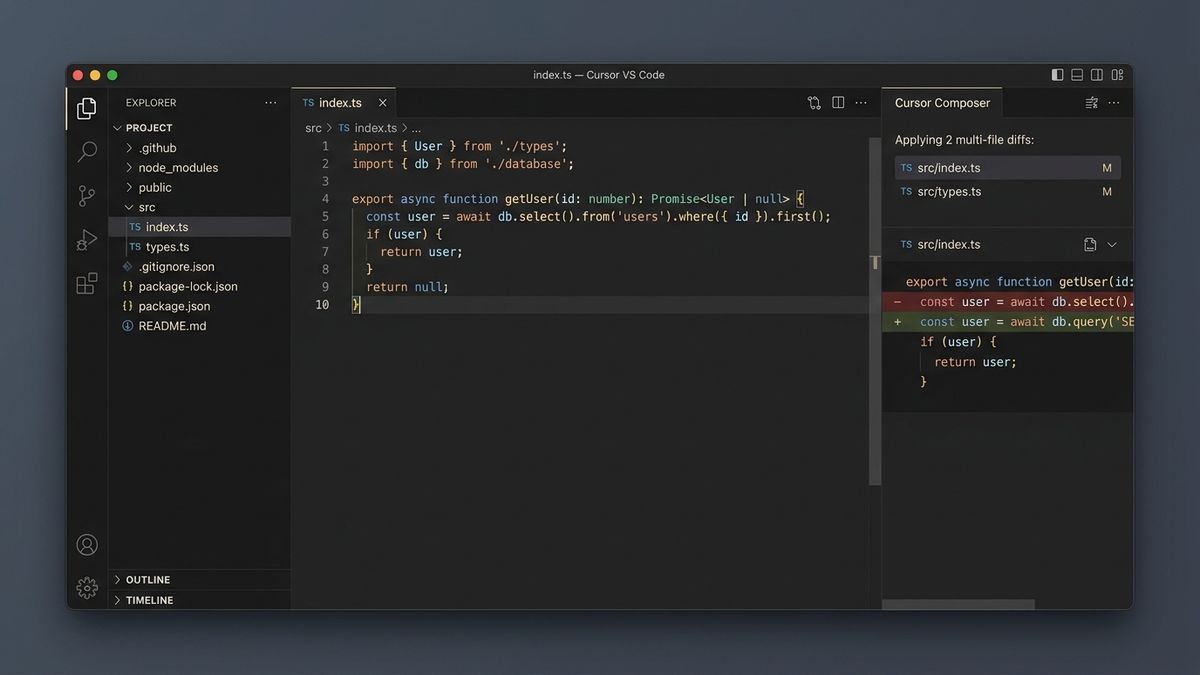Open types.ts in the file tree
1200x675 pixels.
coord(199,247)
